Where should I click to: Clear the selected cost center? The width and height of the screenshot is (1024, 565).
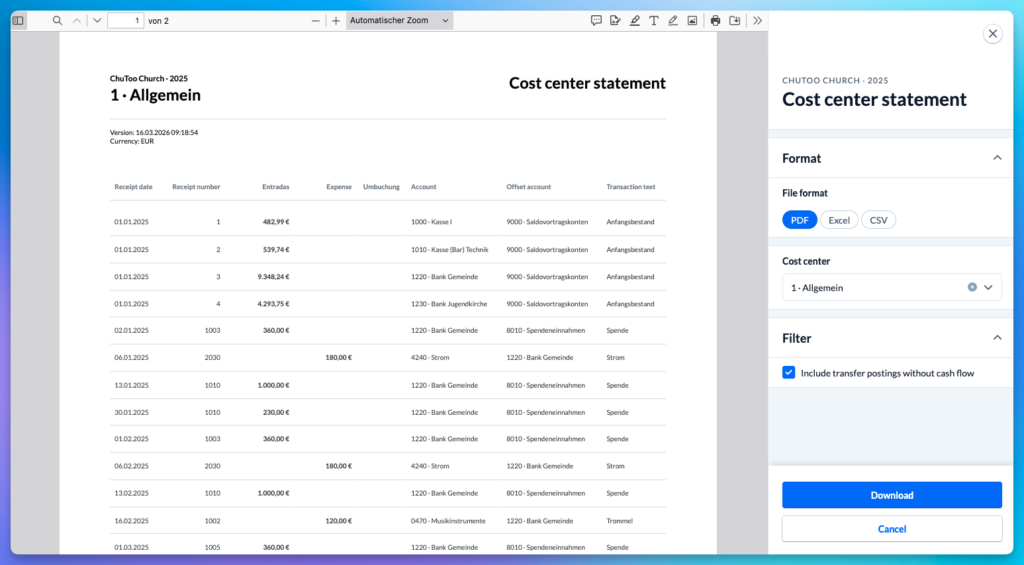tap(972, 287)
